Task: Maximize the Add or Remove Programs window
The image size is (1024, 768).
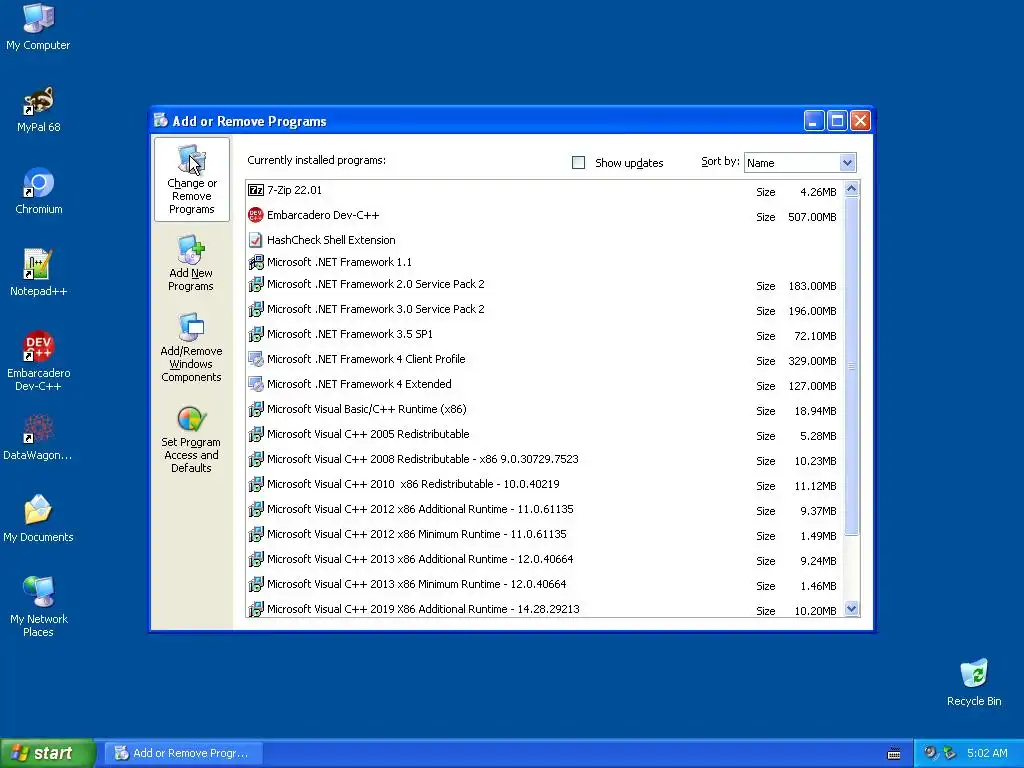Action: (837, 121)
